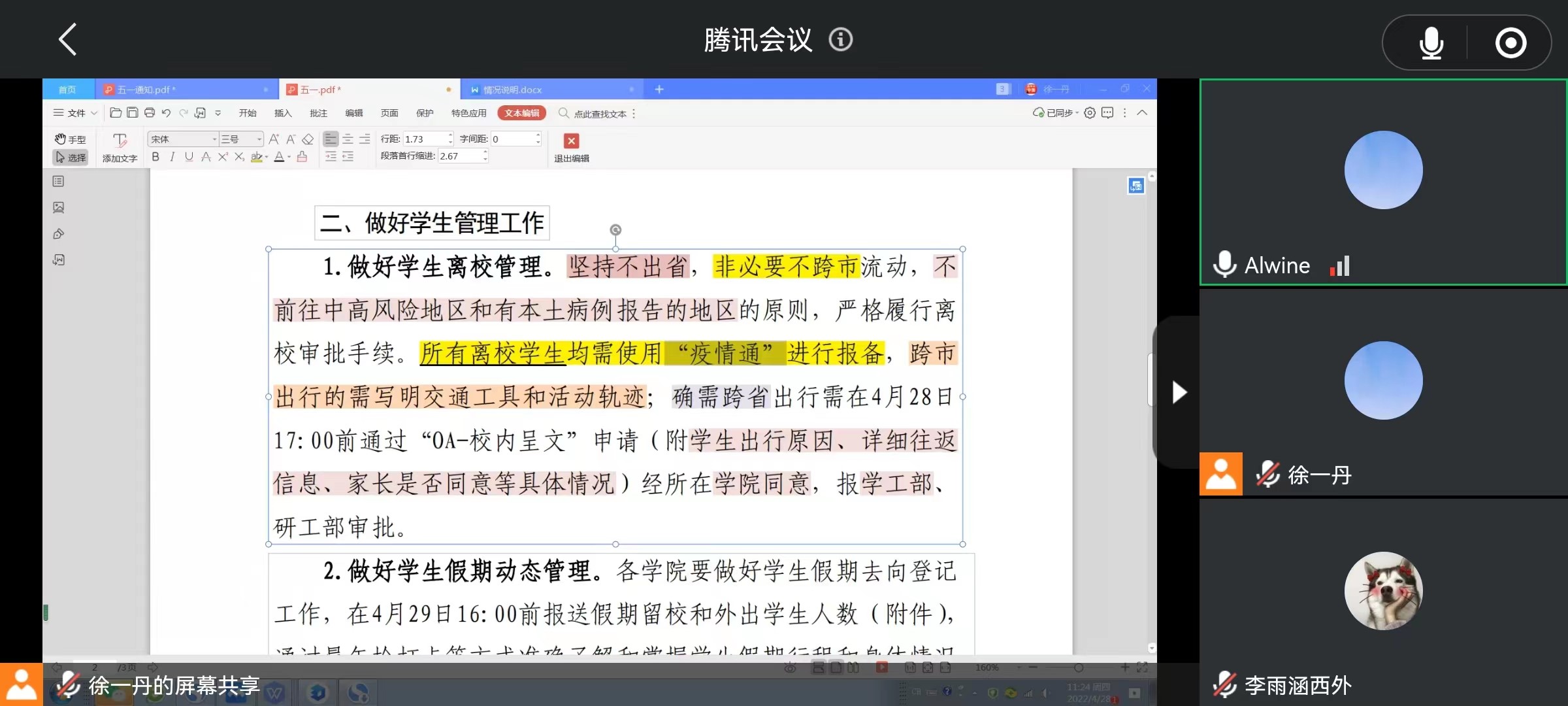The height and width of the screenshot is (706, 1568).
Task: Click the 特色应用 menu item
Action: point(468,113)
